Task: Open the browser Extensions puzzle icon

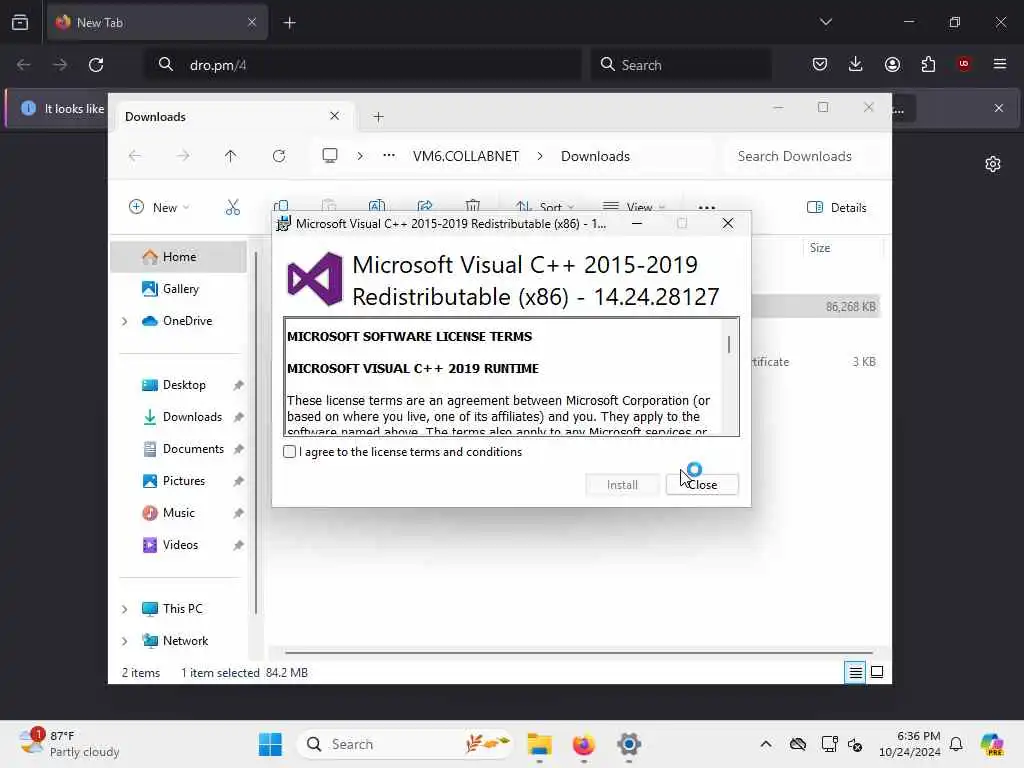Action: (928, 64)
